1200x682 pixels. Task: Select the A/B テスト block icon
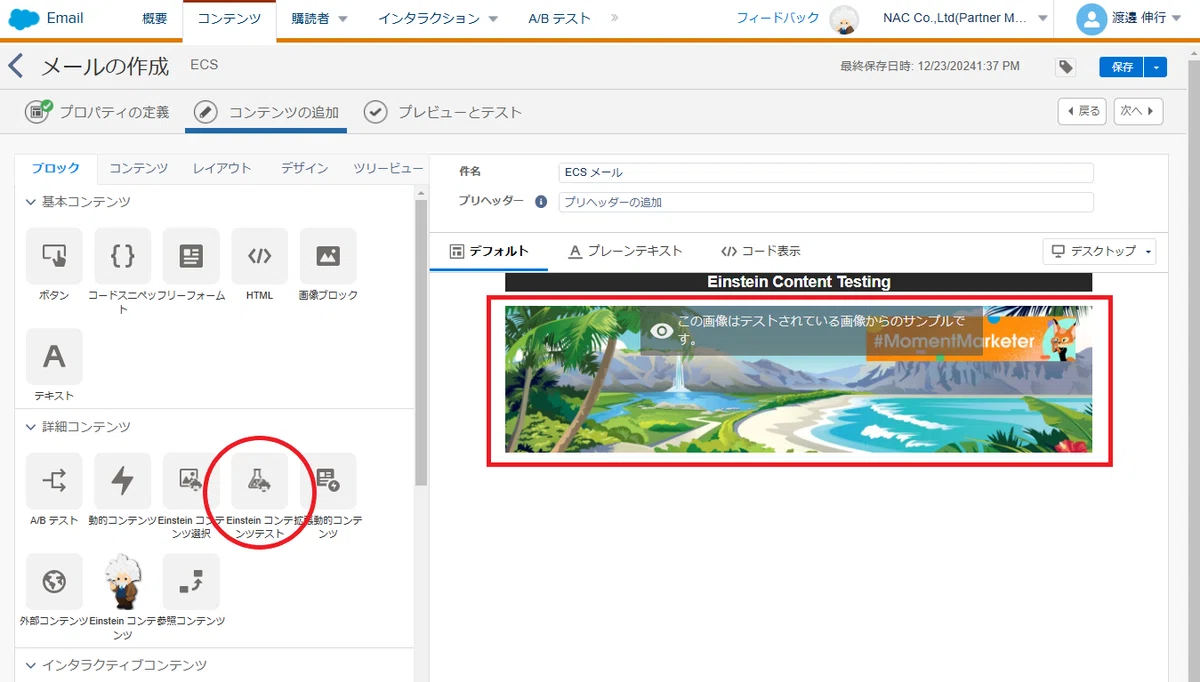pos(54,481)
